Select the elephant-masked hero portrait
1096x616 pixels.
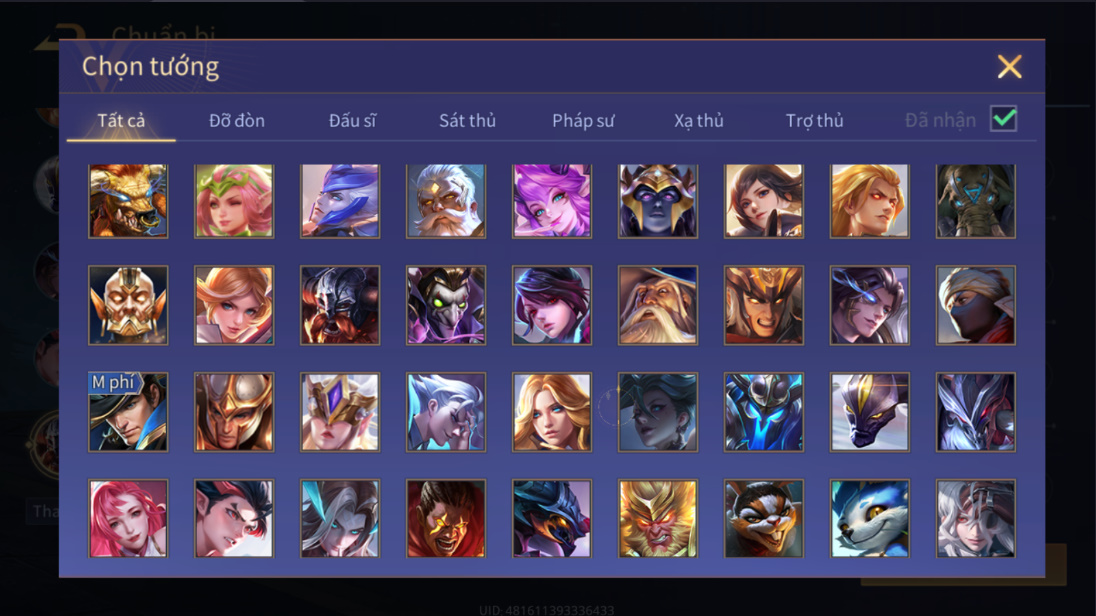click(x=976, y=201)
